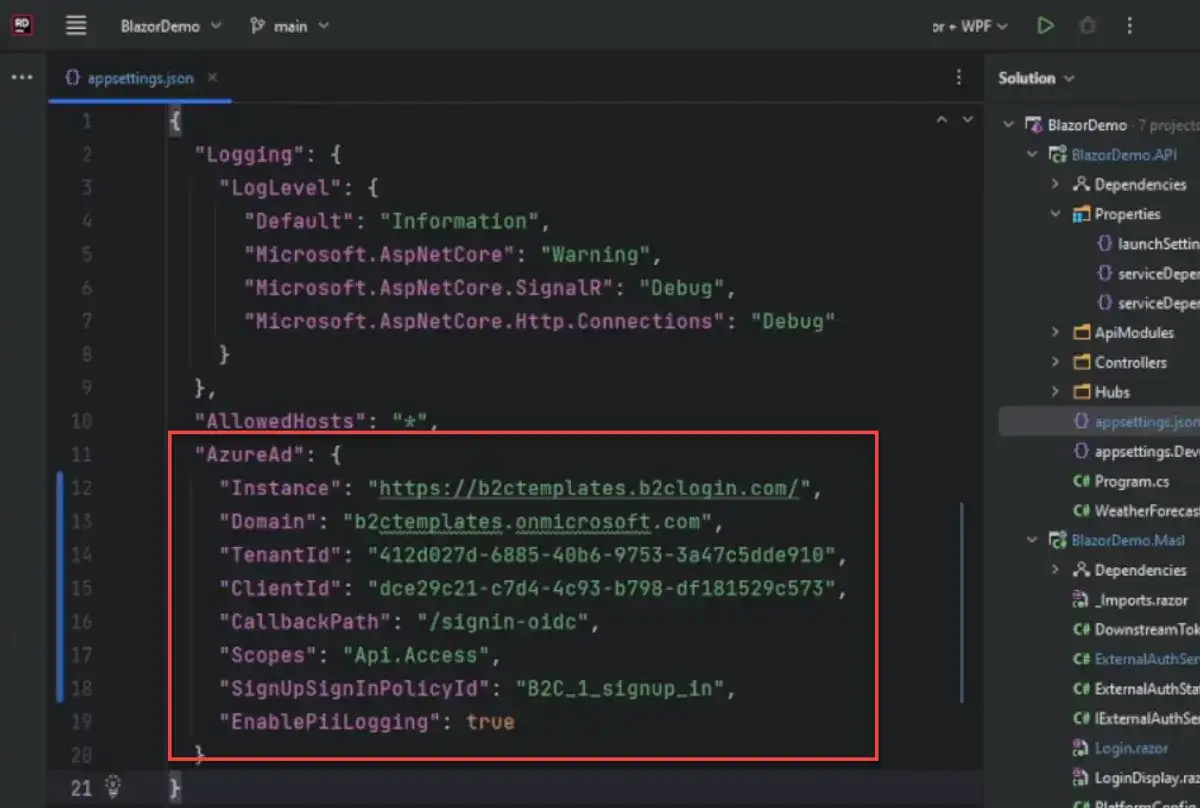The width and height of the screenshot is (1200, 808).
Task: Expand the Hubs folder
Action: [x=1055, y=392]
